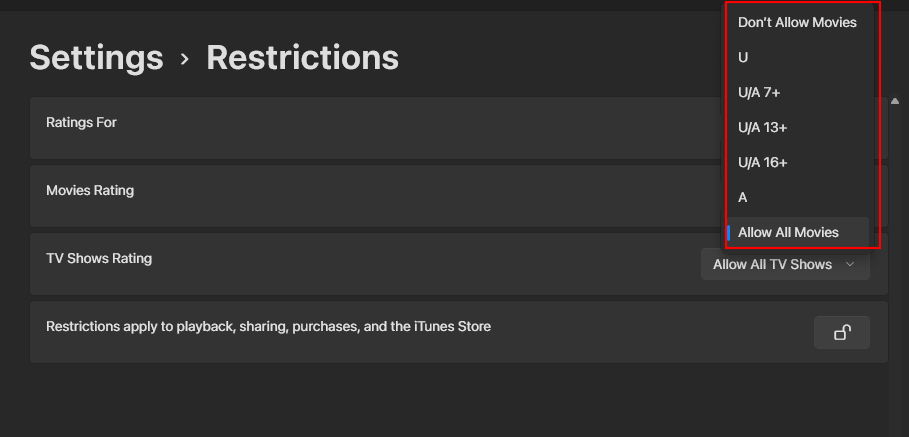Click the Ratings For row label
This screenshot has height=437, width=909.
(81, 122)
